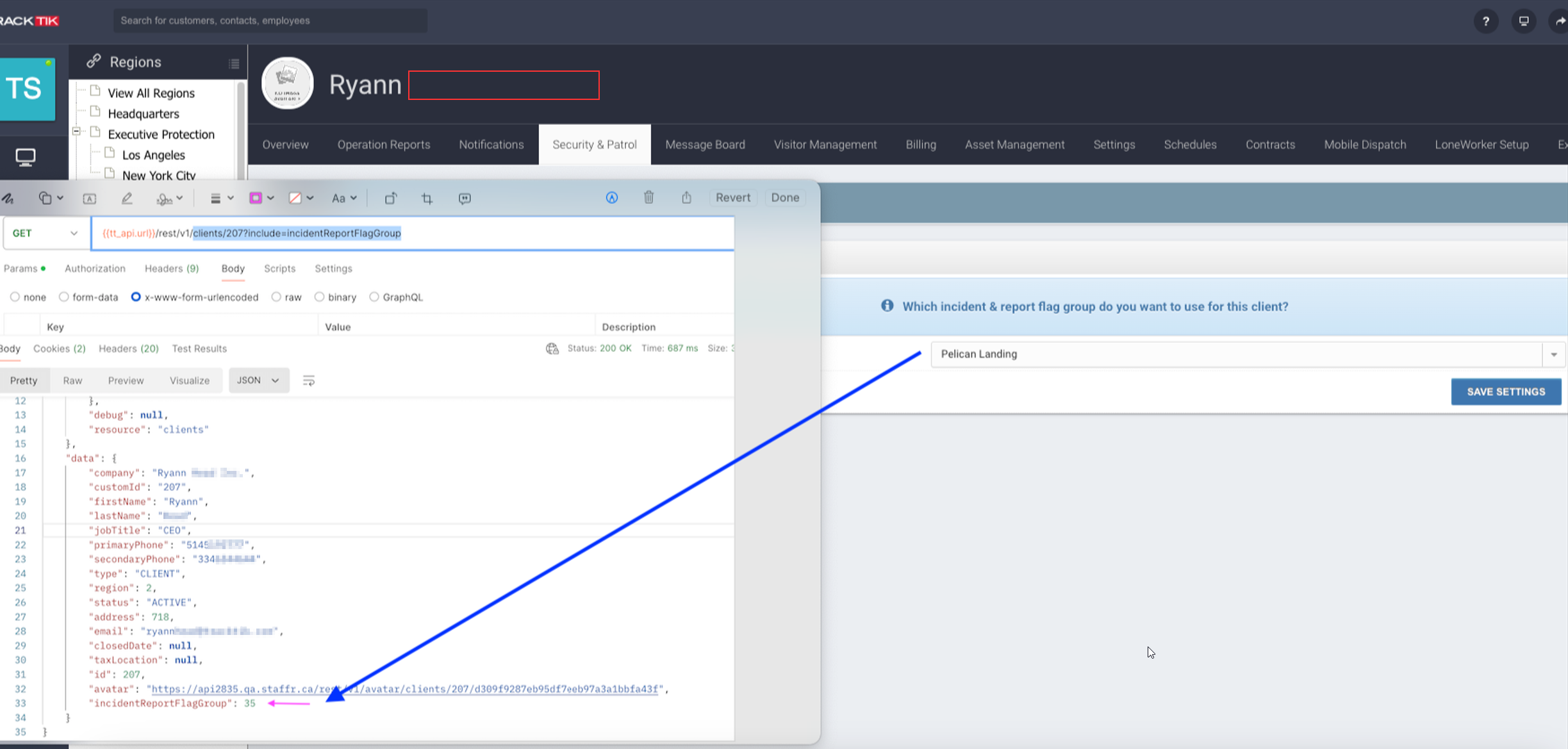The width and height of the screenshot is (1568, 749).
Task: Select the x-www-form-urlencoded radio button
Action: [136, 297]
